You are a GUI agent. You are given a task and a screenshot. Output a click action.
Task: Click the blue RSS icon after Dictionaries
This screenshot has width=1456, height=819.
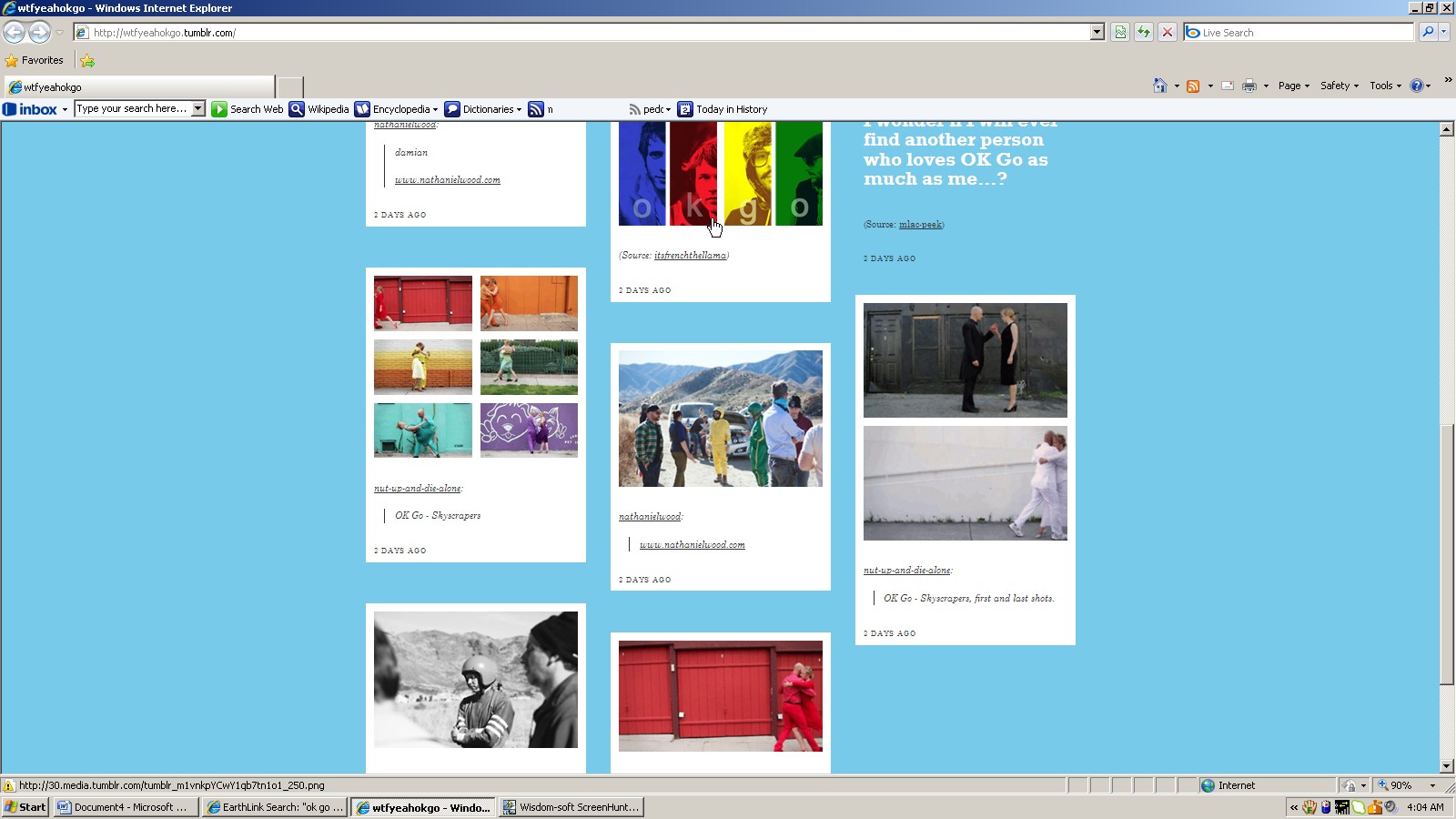(536, 109)
